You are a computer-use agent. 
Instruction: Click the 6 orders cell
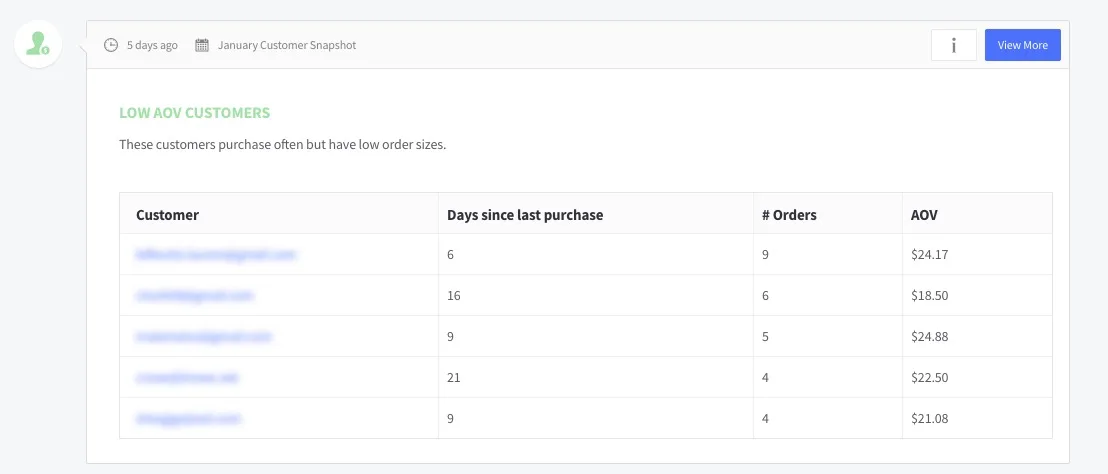765,296
